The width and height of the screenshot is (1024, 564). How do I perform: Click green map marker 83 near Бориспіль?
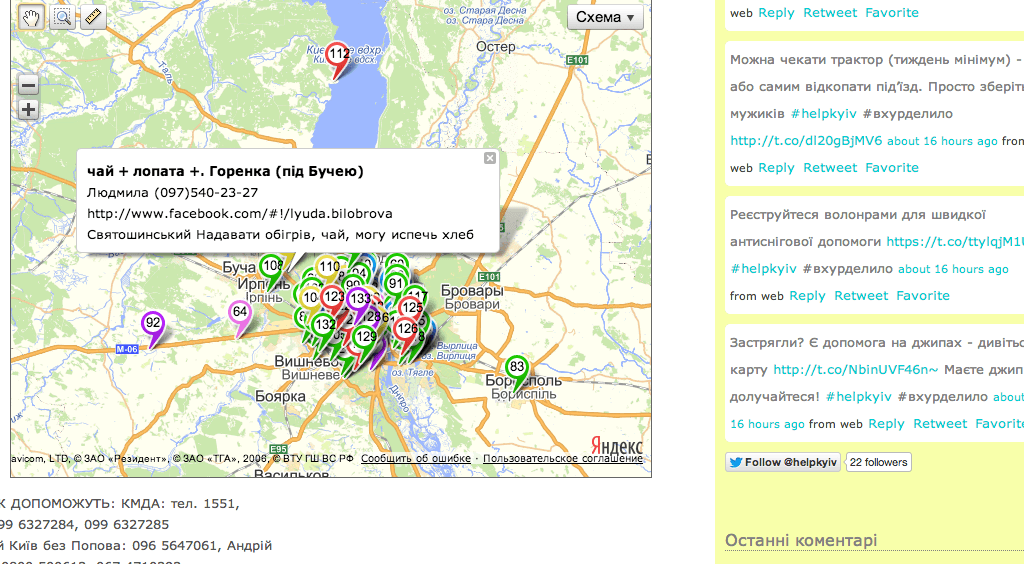coord(517,368)
